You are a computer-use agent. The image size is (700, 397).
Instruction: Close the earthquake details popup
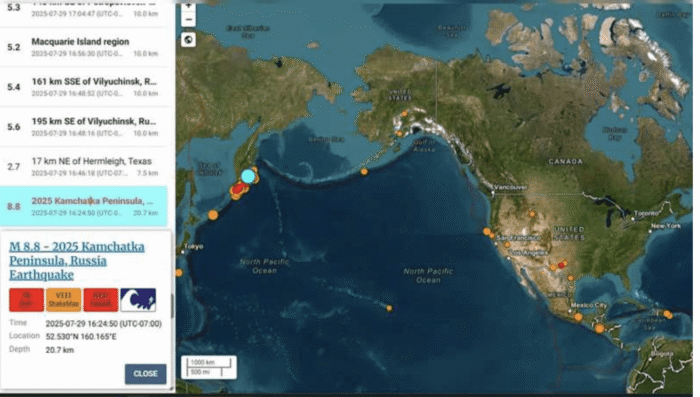tap(146, 374)
